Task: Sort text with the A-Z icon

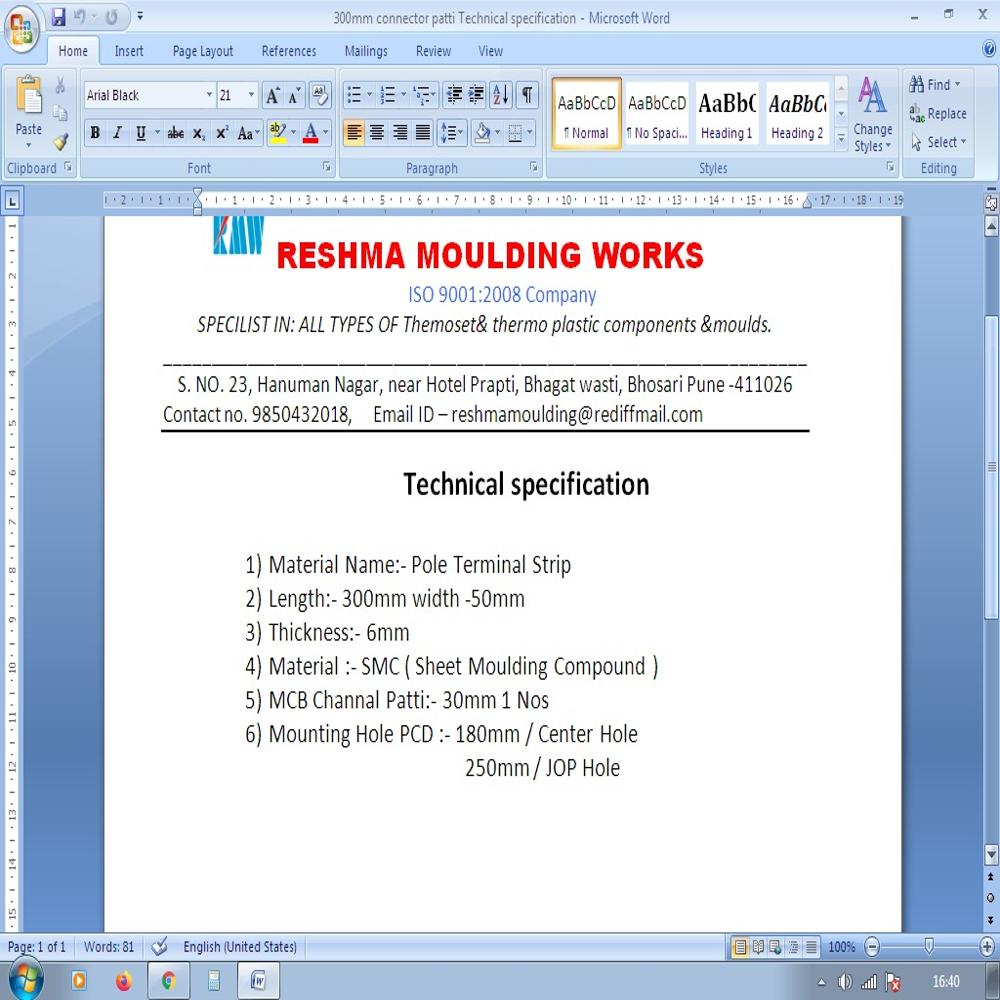Action: pos(501,96)
